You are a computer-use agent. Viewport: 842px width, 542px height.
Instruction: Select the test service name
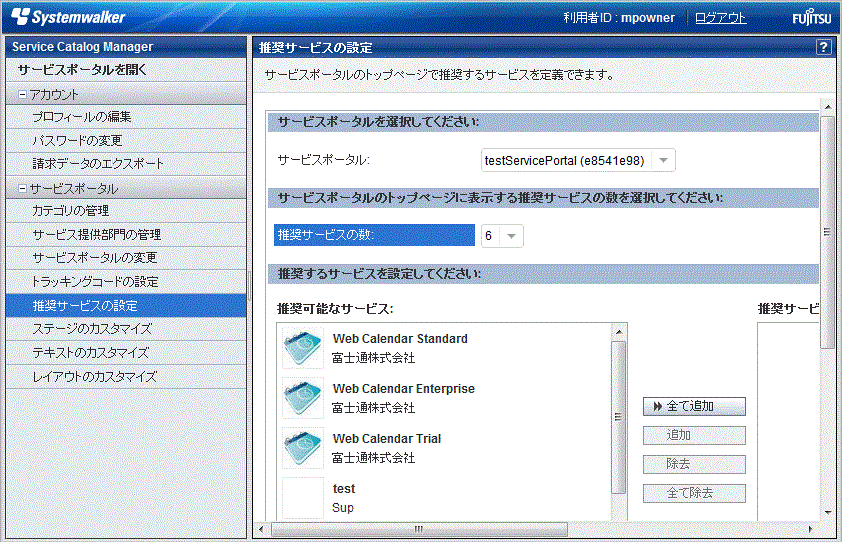coord(344,489)
